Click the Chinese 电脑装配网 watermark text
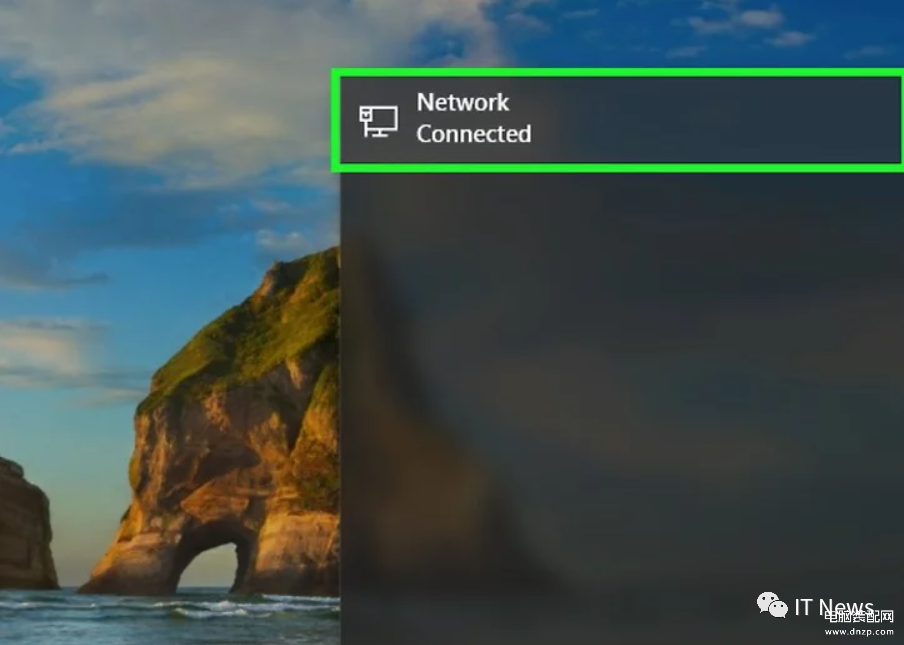904x645 pixels. [859, 617]
